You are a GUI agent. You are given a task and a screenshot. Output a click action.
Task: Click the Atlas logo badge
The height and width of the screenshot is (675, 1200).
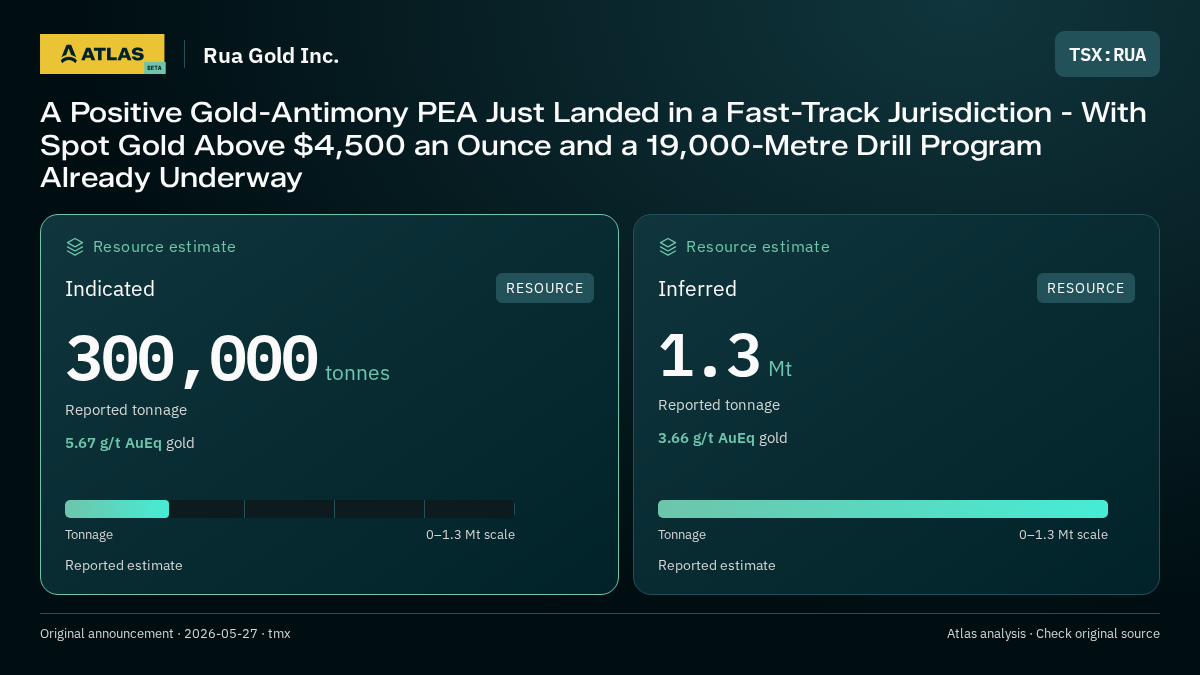pos(102,54)
